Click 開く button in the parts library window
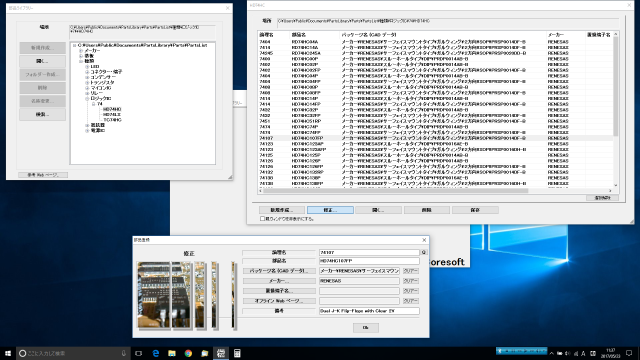The height and width of the screenshot is (360, 640). click(42, 61)
